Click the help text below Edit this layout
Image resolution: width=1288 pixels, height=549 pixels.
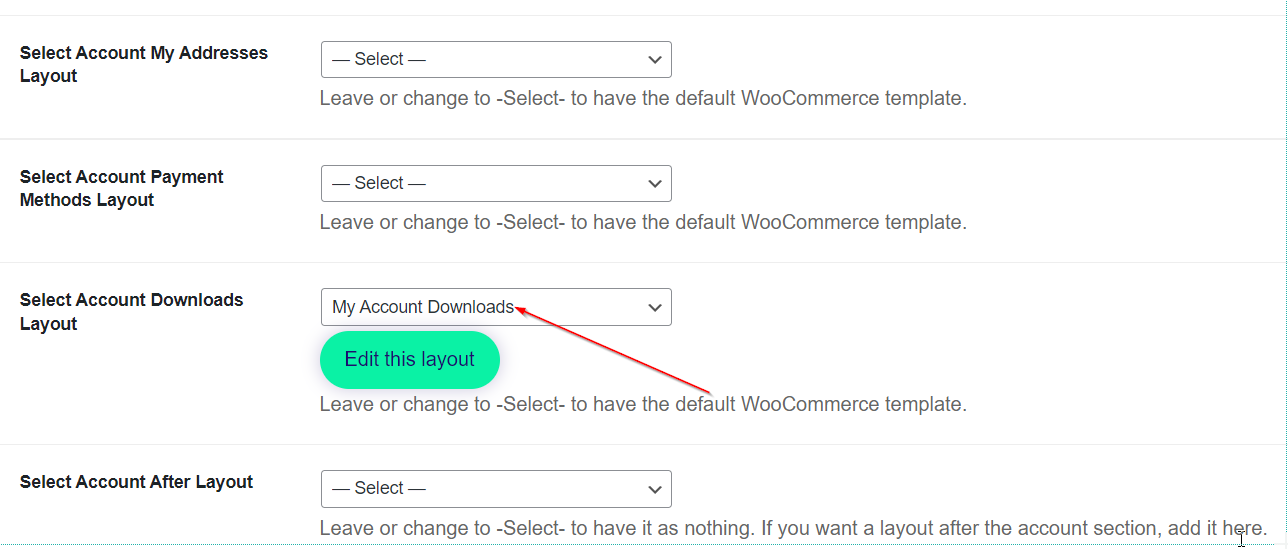click(x=643, y=405)
